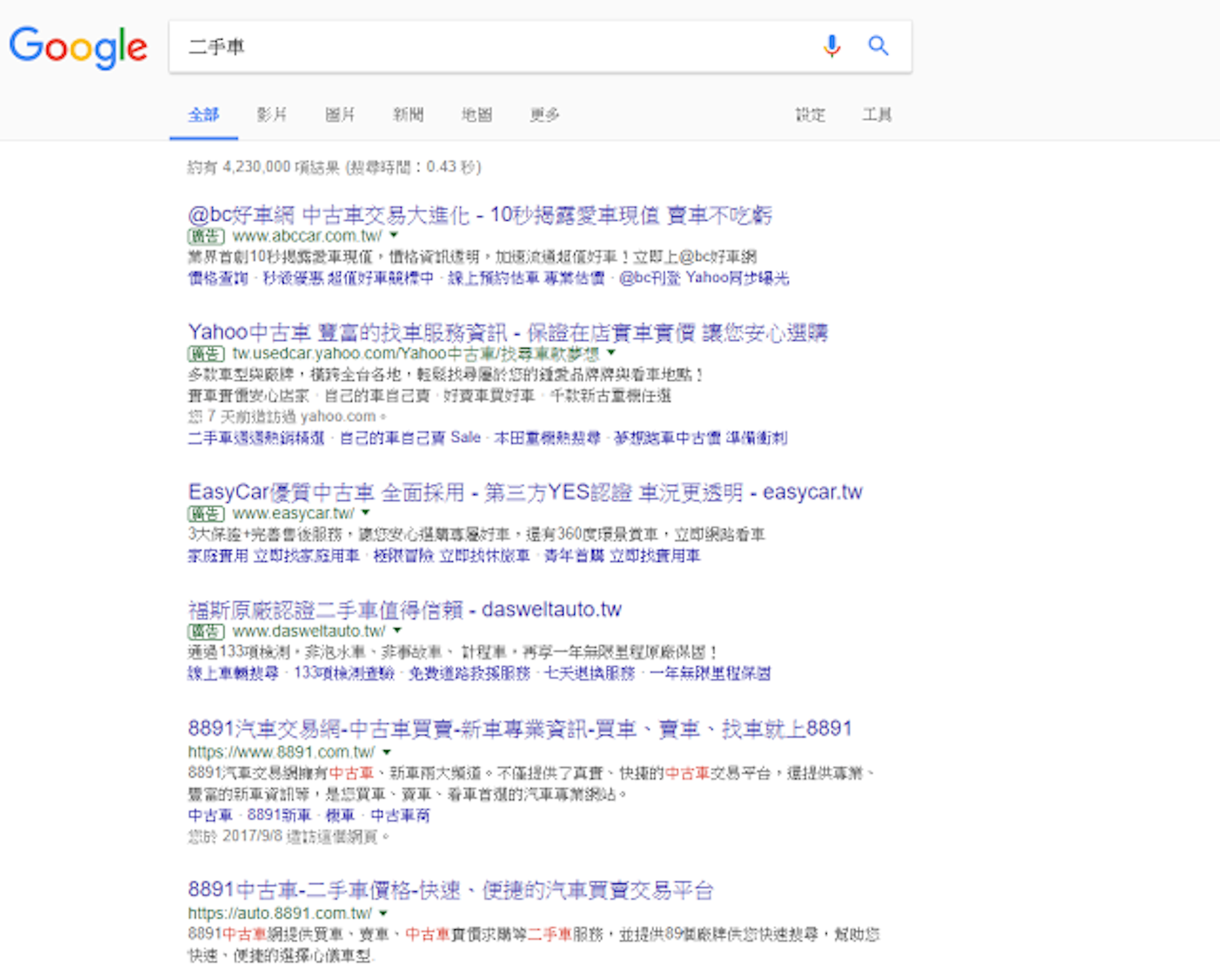Click the 自己的車自己賣 Sale sitelink
This screenshot has width=1220, height=980.
click(x=410, y=437)
